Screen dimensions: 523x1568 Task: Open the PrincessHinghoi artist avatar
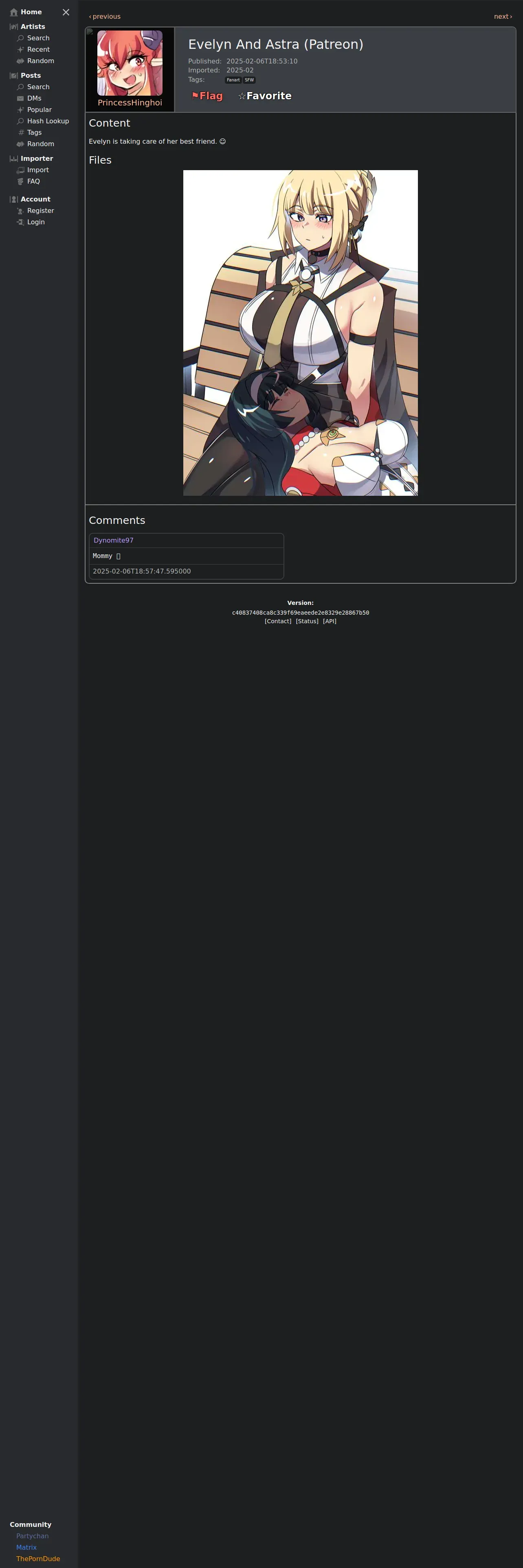click(130, 63)
